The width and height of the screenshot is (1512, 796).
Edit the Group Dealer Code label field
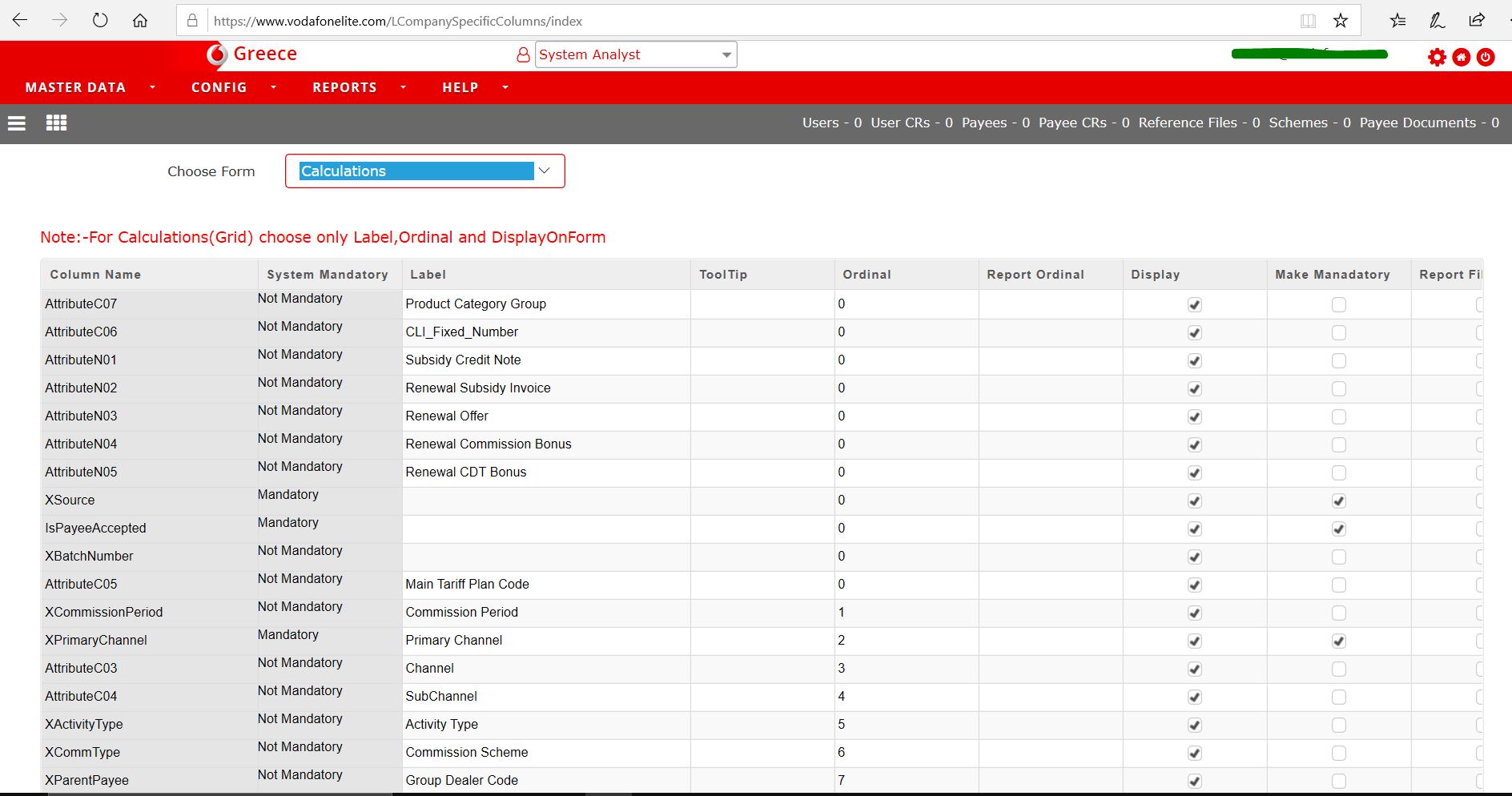point(546,781)
